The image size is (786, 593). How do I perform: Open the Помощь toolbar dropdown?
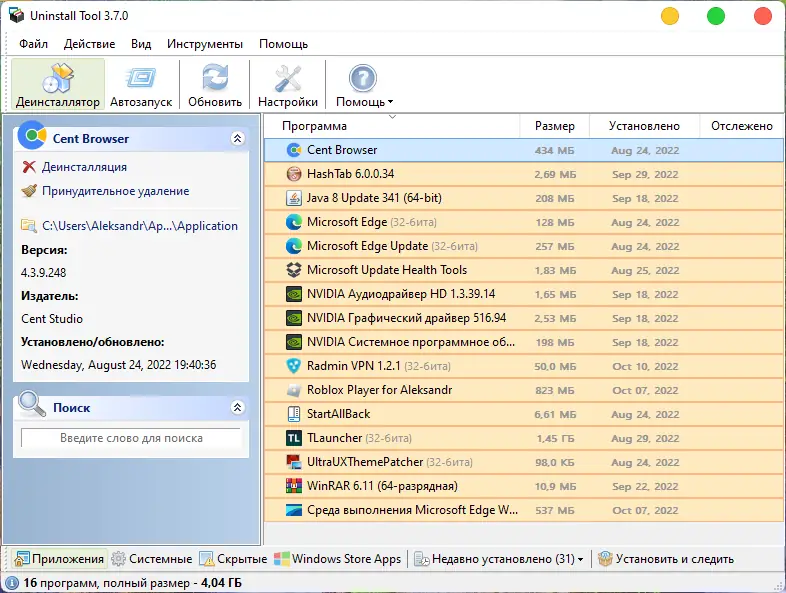point(363,84)
